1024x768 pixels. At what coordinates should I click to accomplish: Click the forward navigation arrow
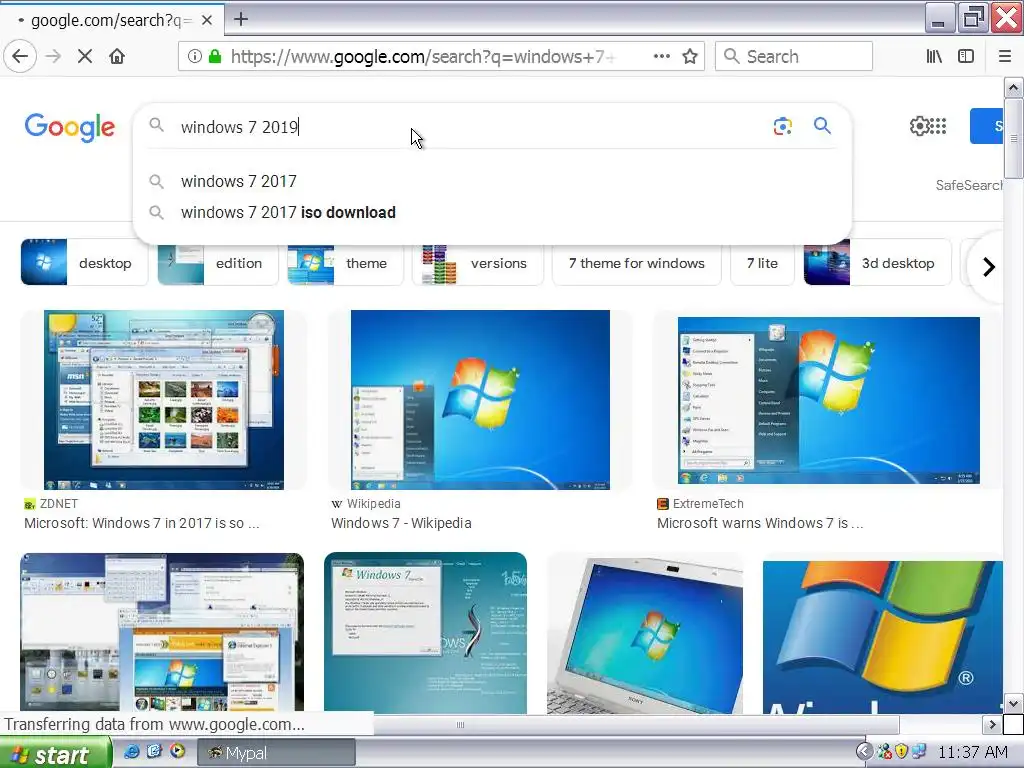(53, 56)
